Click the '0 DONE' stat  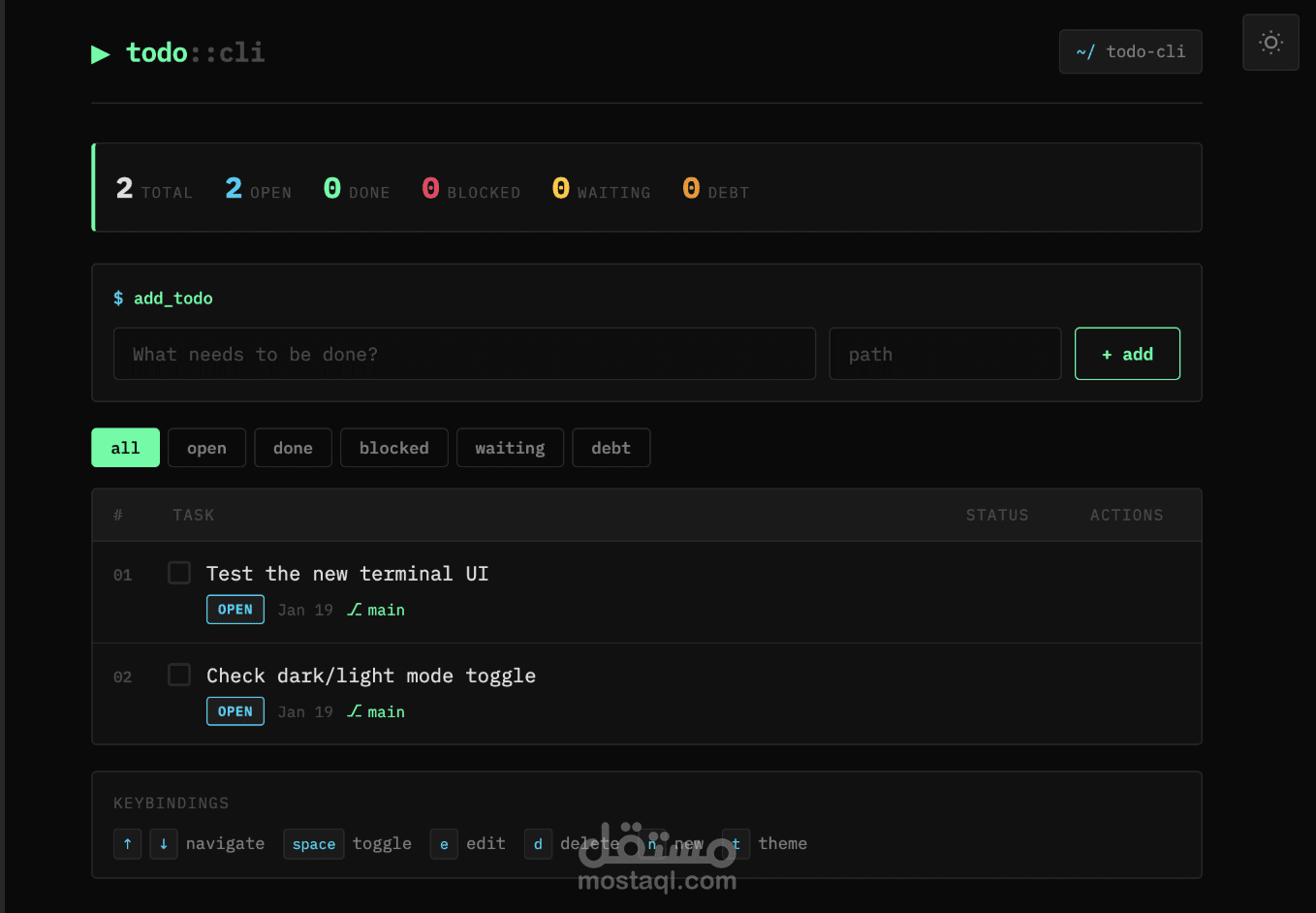(357, 189)
